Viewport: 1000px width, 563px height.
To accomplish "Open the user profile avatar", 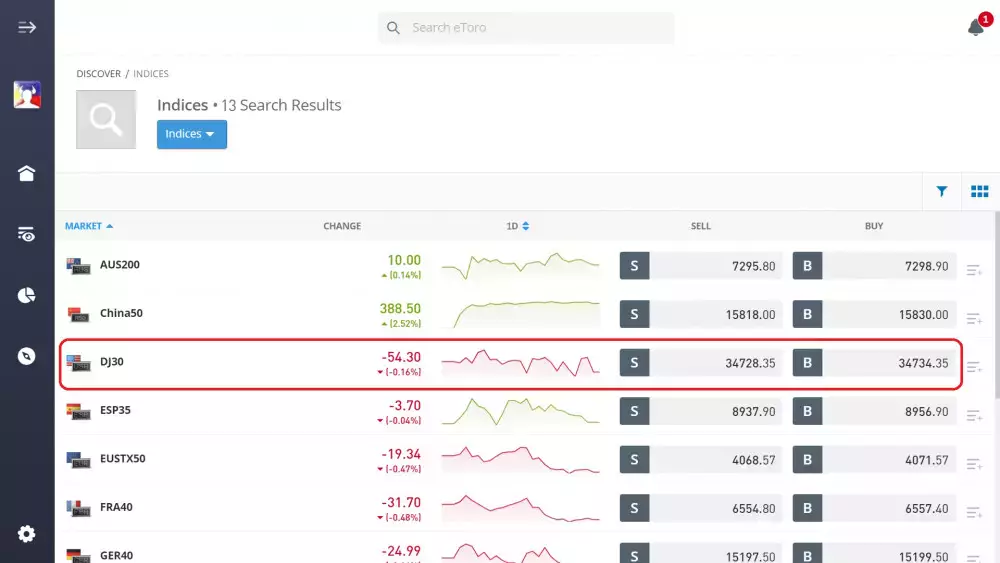I will click(27, 94).
